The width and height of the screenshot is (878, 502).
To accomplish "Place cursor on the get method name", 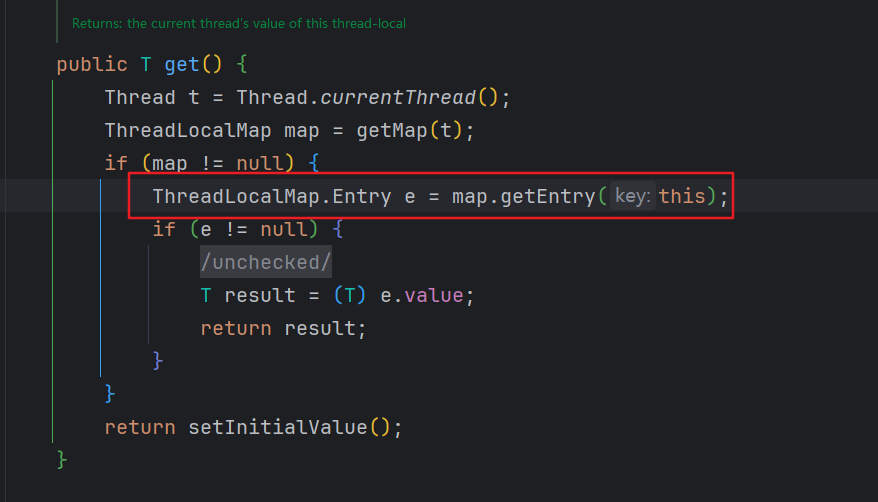I will tap(182, 65).
